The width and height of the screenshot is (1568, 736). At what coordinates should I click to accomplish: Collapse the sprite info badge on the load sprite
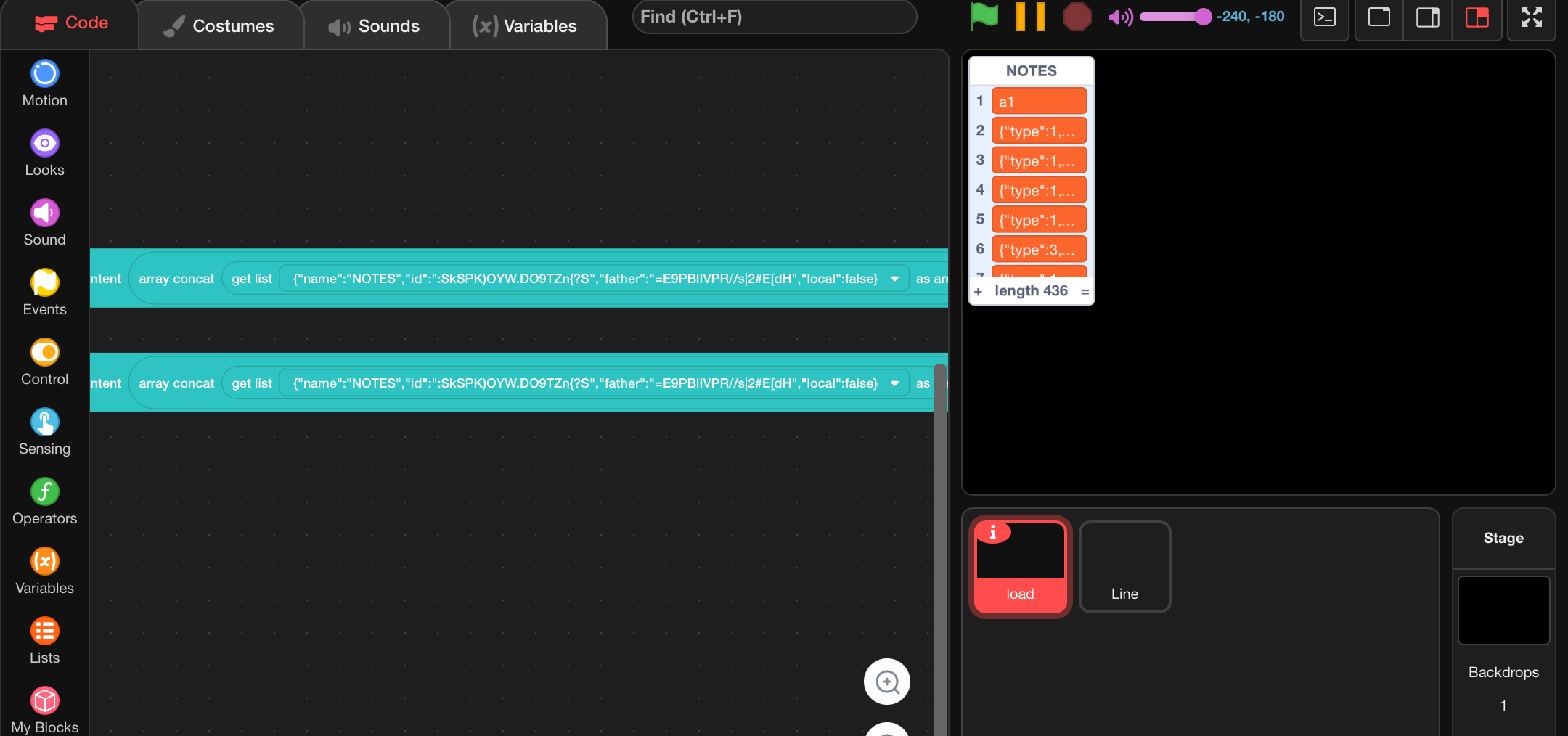[x=993, y=532]
